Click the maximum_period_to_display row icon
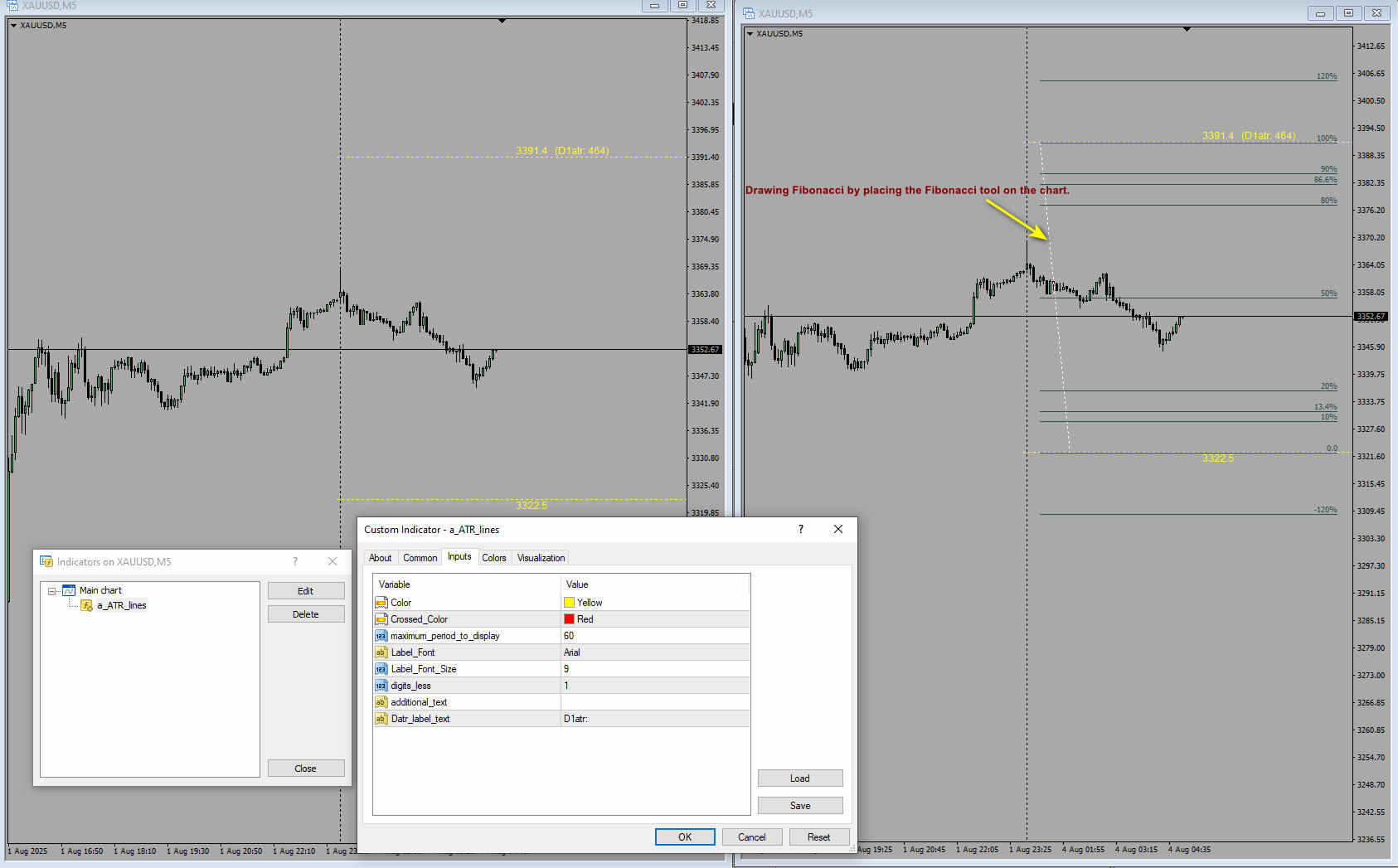Screen dimensions: 1398x868 pyautogui.click(x=381, y=636)
